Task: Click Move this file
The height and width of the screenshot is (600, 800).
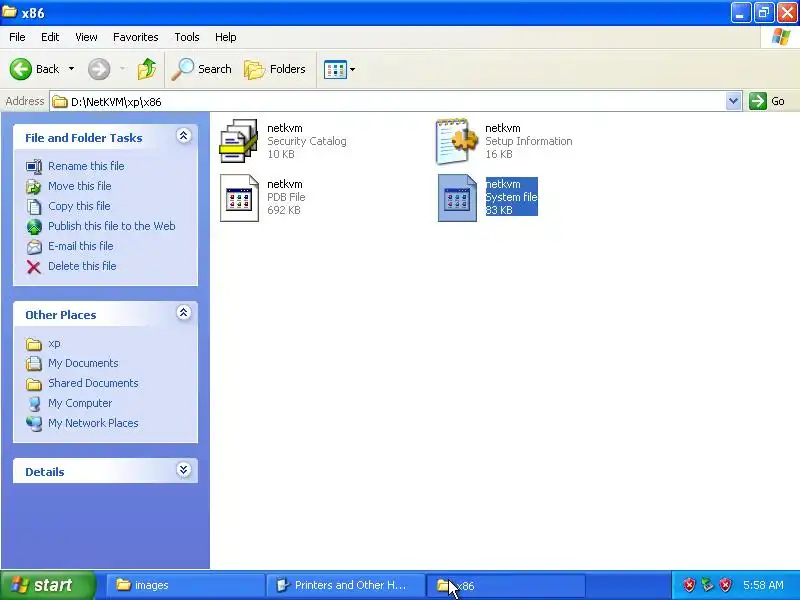Action: pyautogui.click(x=80, y=186)
